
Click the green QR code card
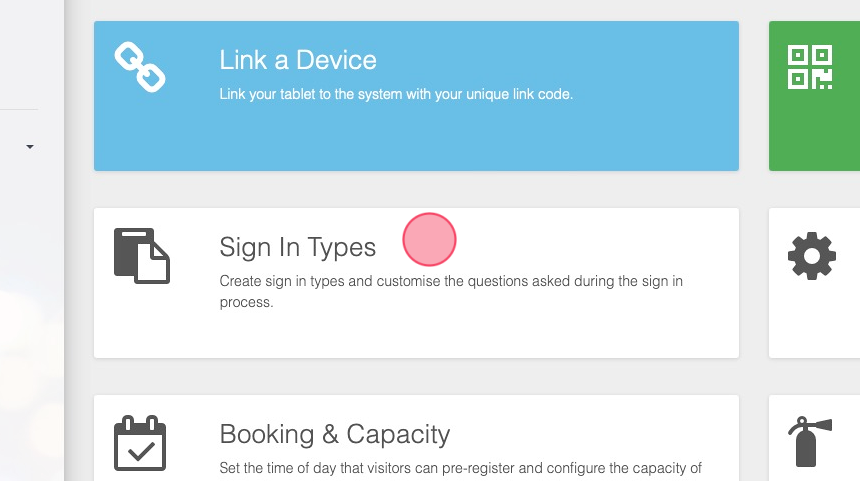pyautogui.click(x=814, y=96)
